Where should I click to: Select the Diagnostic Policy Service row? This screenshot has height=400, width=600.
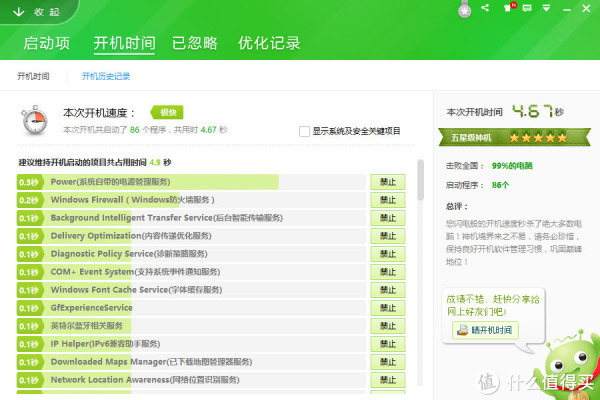click(x=191, y=254)
